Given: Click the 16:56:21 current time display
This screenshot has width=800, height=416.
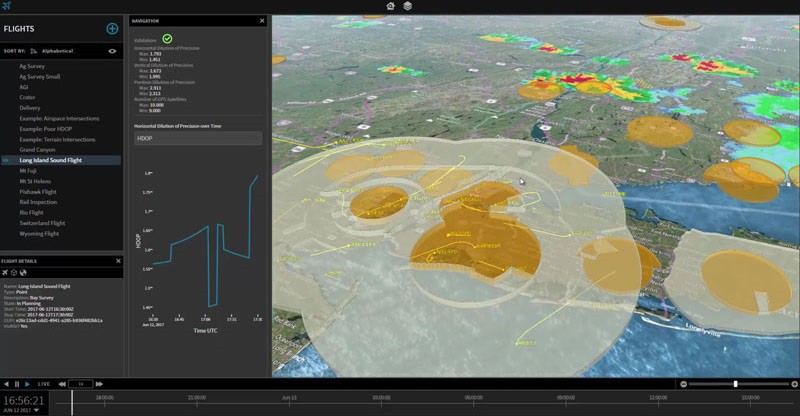Looking at the screenshot, I should tap(24, 400).
